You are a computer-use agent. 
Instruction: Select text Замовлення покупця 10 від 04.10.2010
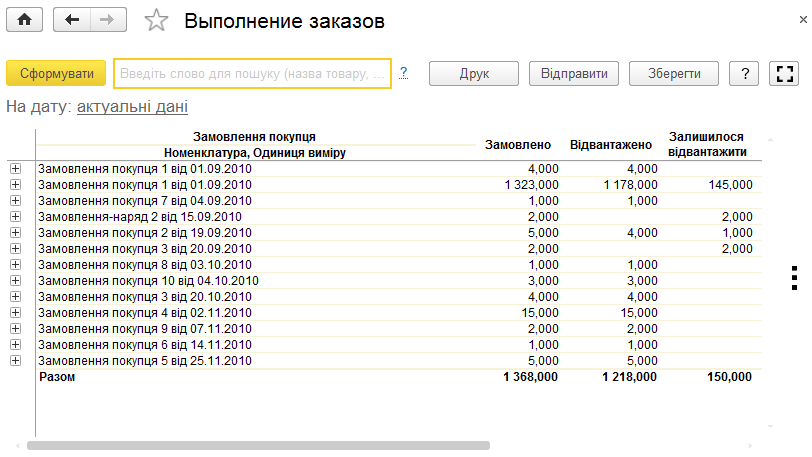pyautogui.click(x=148, y=281)
